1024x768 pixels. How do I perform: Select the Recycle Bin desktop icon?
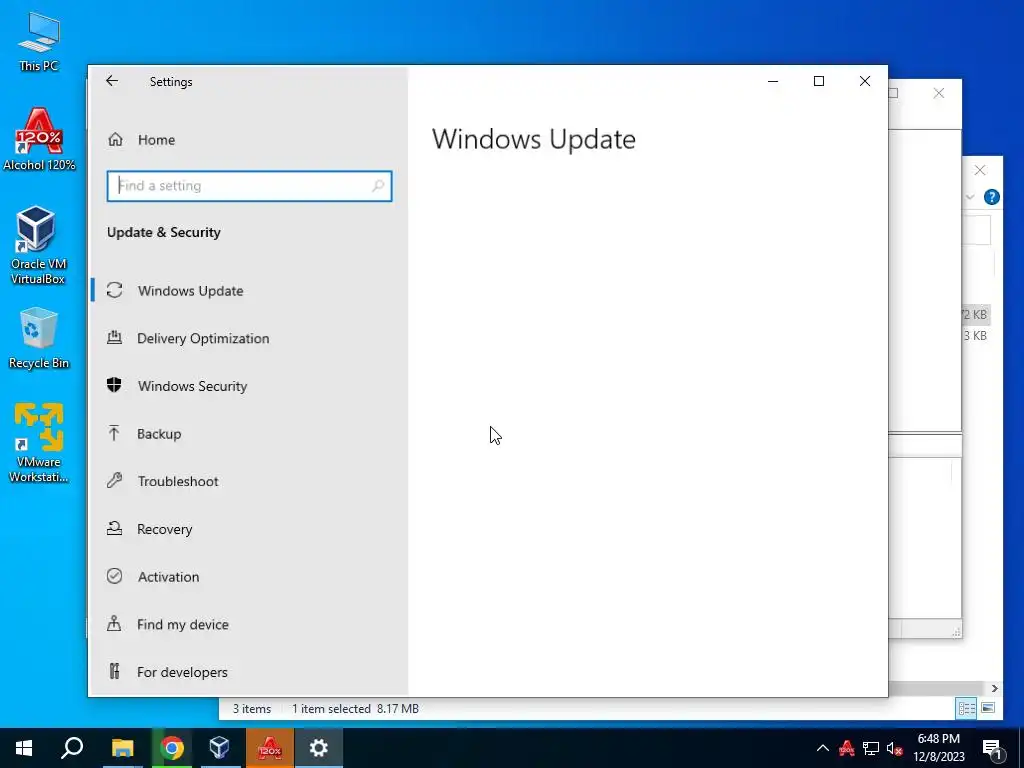coord(39,338)
